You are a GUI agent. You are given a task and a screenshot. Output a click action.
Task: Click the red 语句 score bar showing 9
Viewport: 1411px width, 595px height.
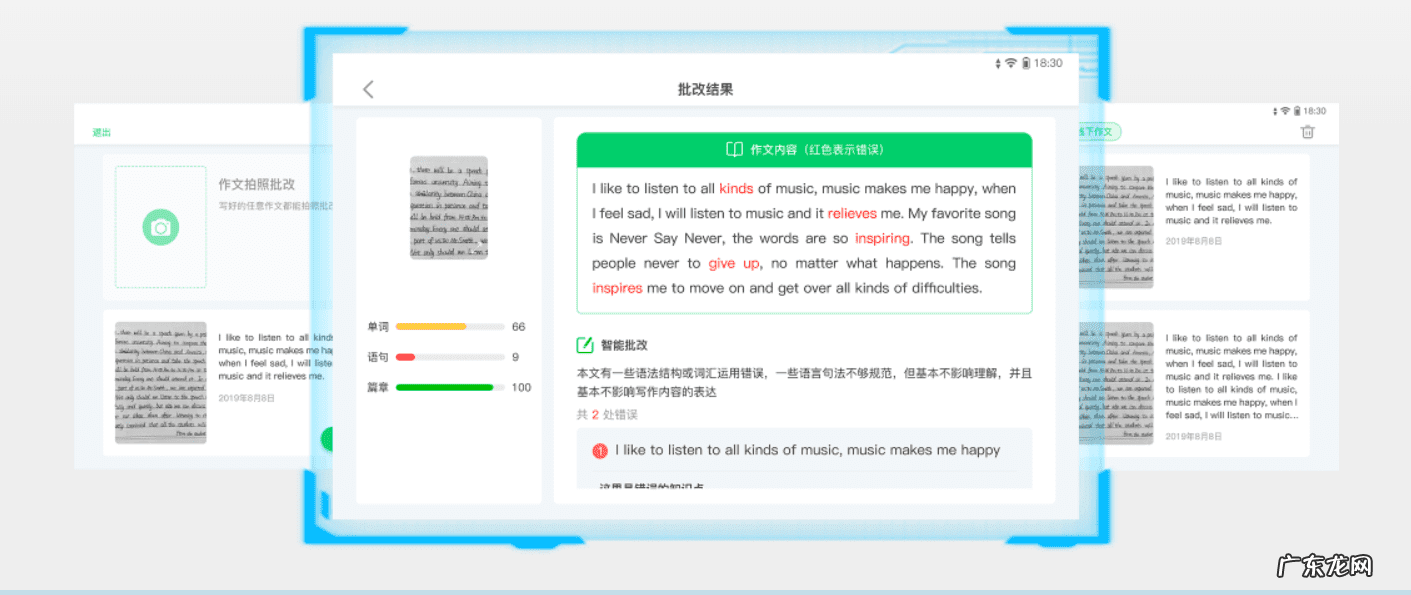(404, 357)
